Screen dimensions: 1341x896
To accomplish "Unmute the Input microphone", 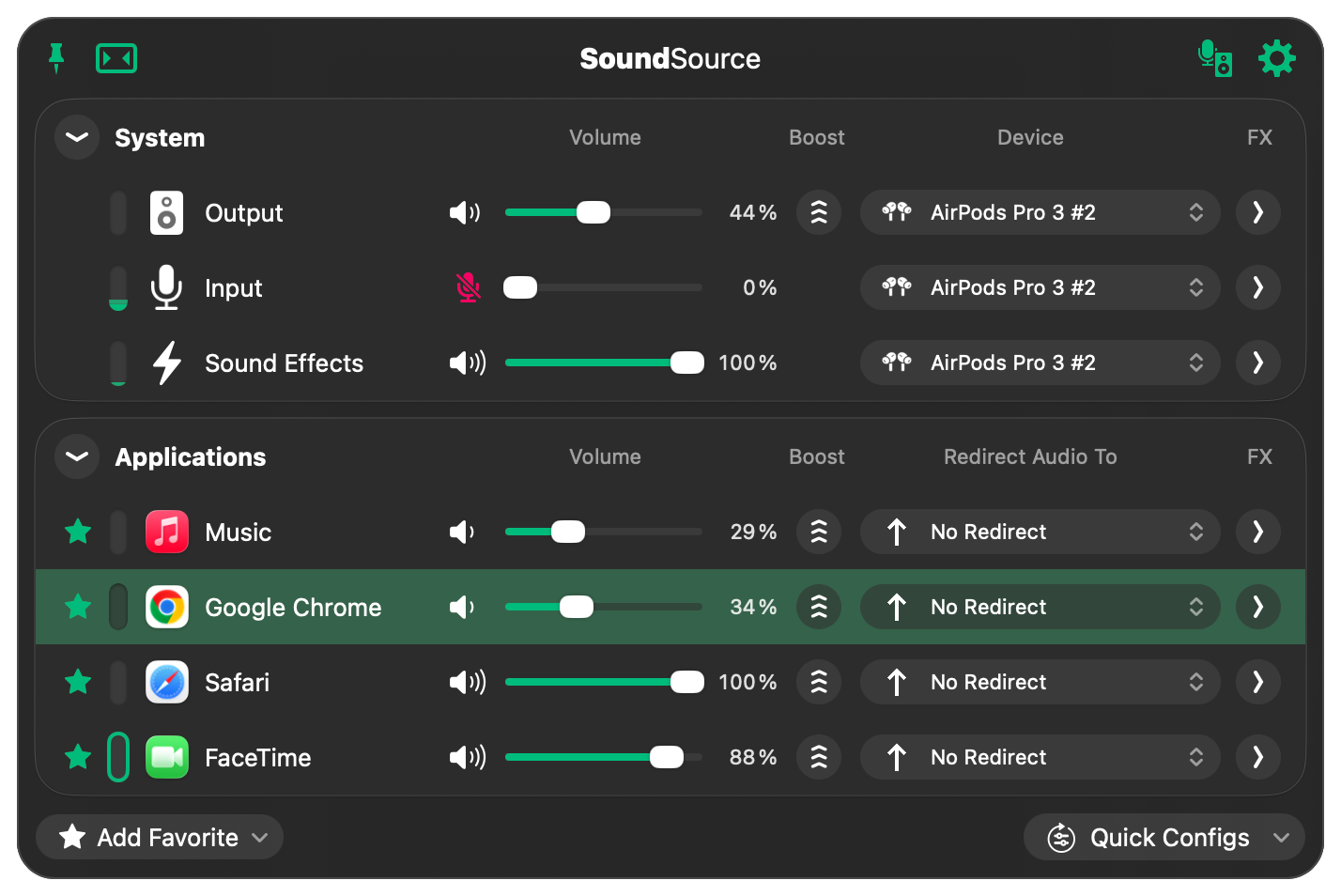I will tap(468, 287).
